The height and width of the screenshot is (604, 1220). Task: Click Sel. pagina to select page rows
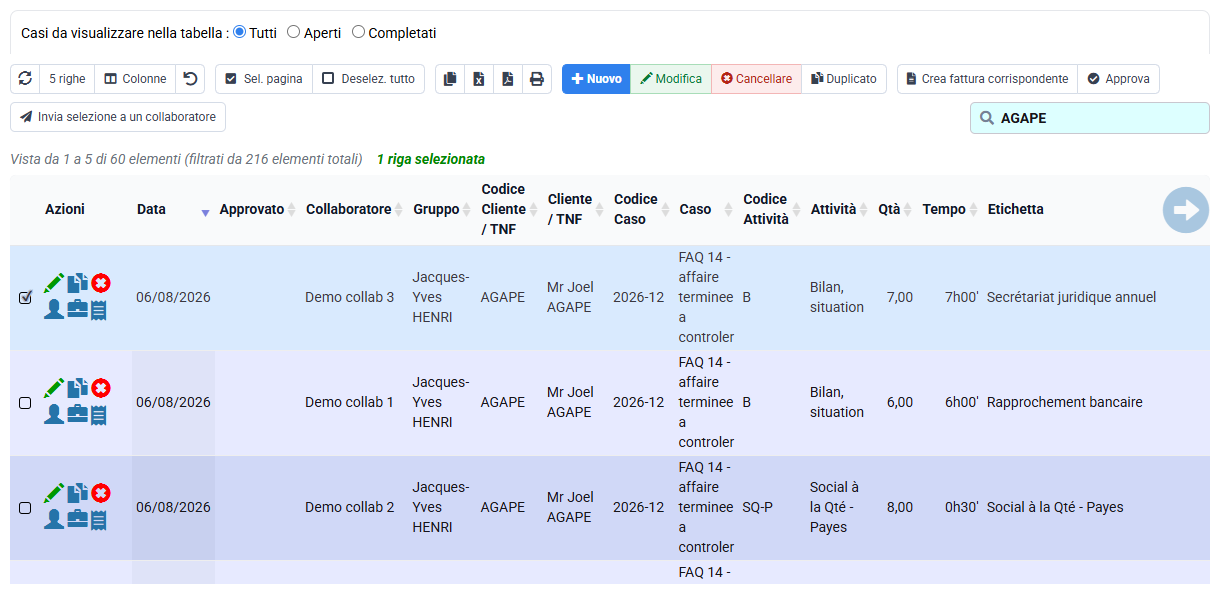click(x=264, y=79)
